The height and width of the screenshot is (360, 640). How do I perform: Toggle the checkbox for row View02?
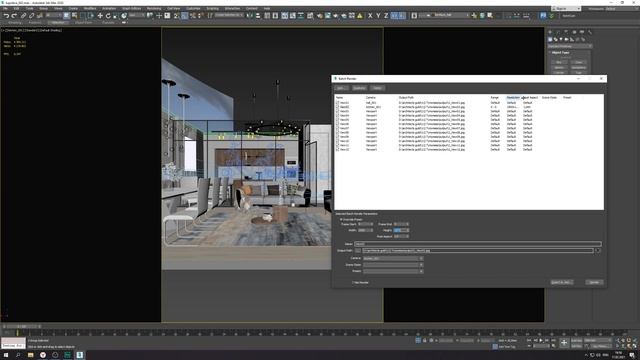pos(338,107)
